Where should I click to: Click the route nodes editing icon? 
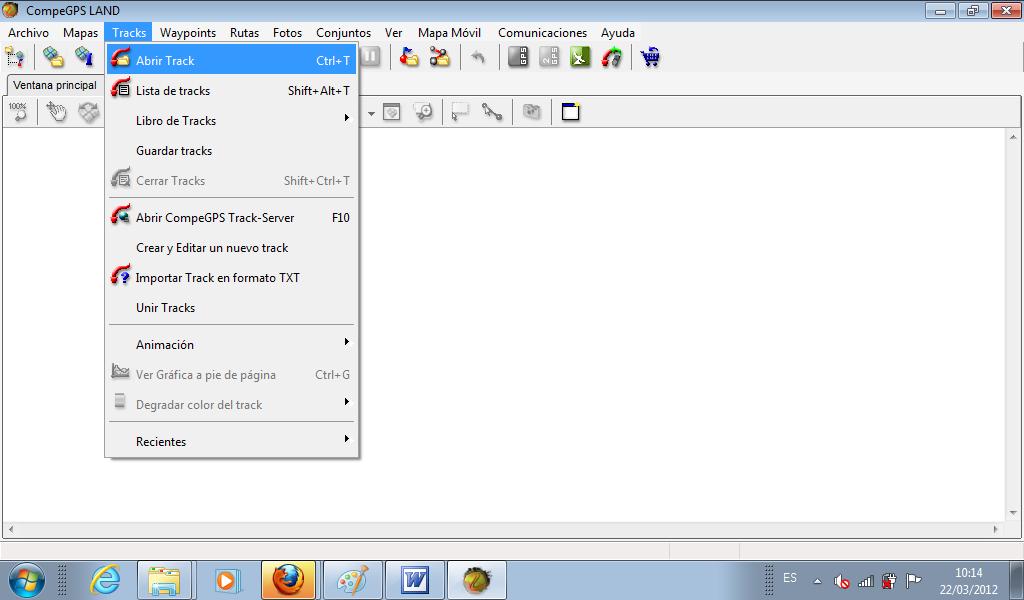pyautogui.click(x=492, y=112)
